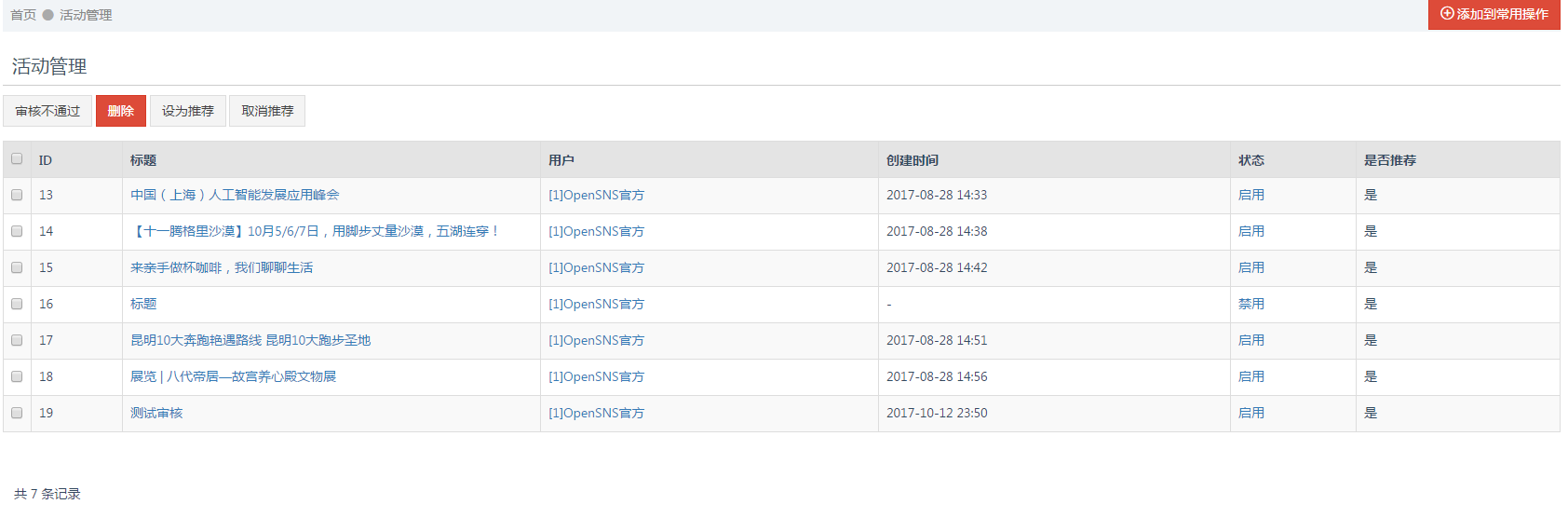Click the 添加到常用操作 button
The width and height of the screenshot is (1568, 518).
[1494, 14]
